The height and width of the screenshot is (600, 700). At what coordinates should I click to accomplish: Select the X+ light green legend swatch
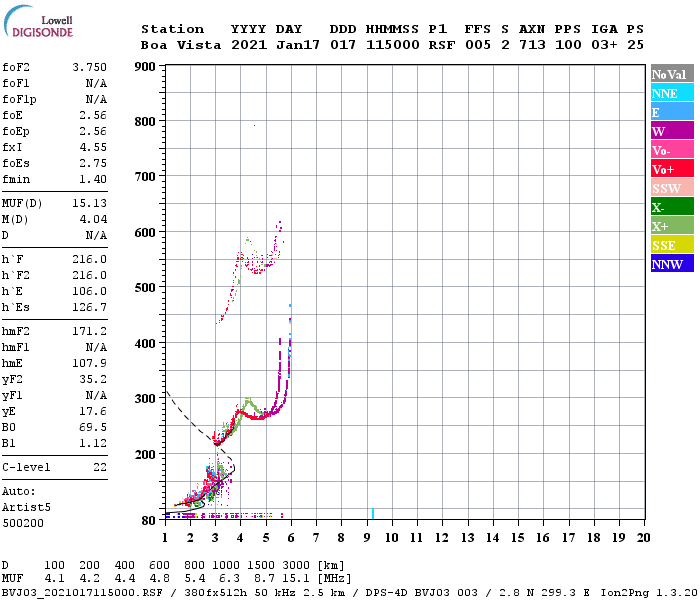(672, 226)
